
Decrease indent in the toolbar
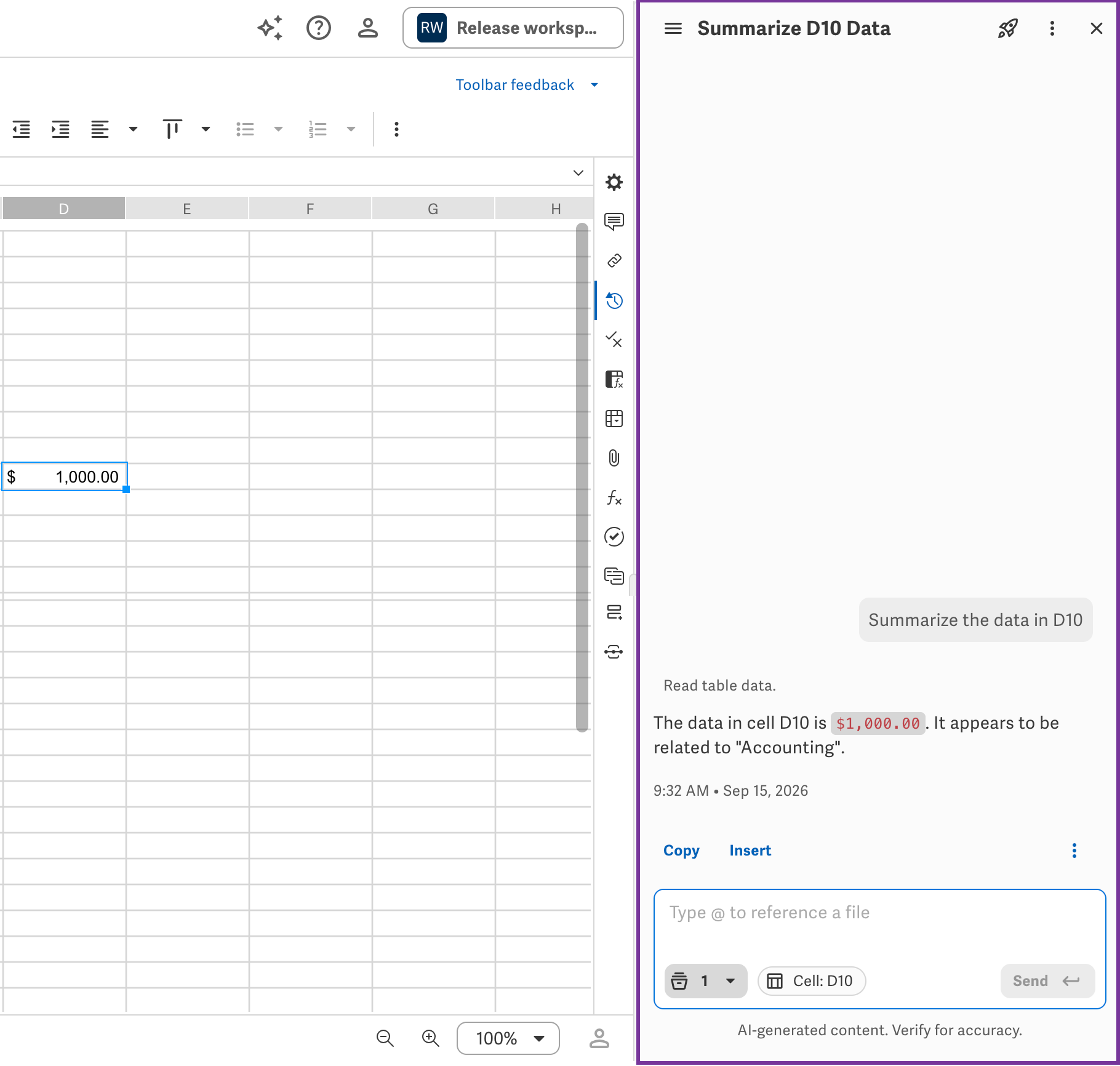click(22, 129)
